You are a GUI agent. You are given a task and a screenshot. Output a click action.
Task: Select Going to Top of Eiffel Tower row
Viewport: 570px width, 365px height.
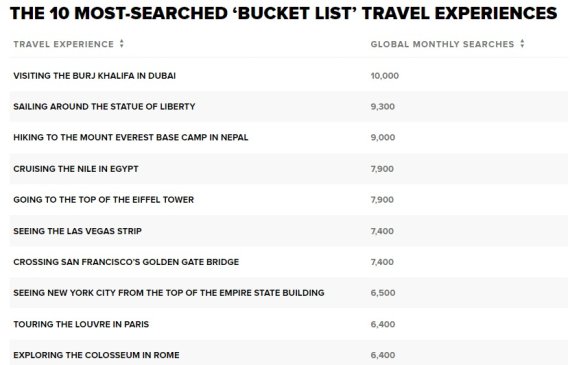(289, 200)
